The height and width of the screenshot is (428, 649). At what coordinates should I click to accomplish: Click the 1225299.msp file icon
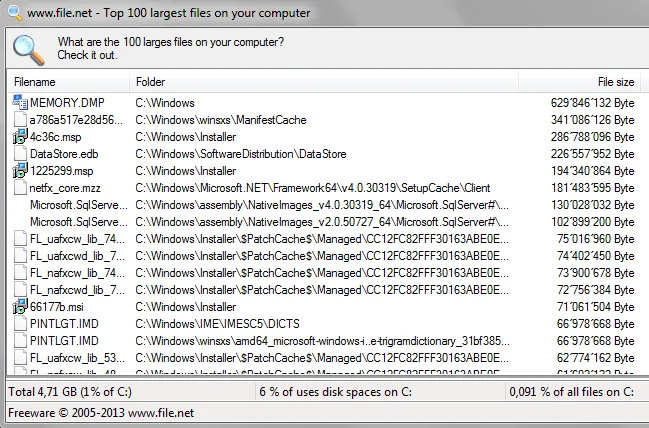(x=20, y=170)
